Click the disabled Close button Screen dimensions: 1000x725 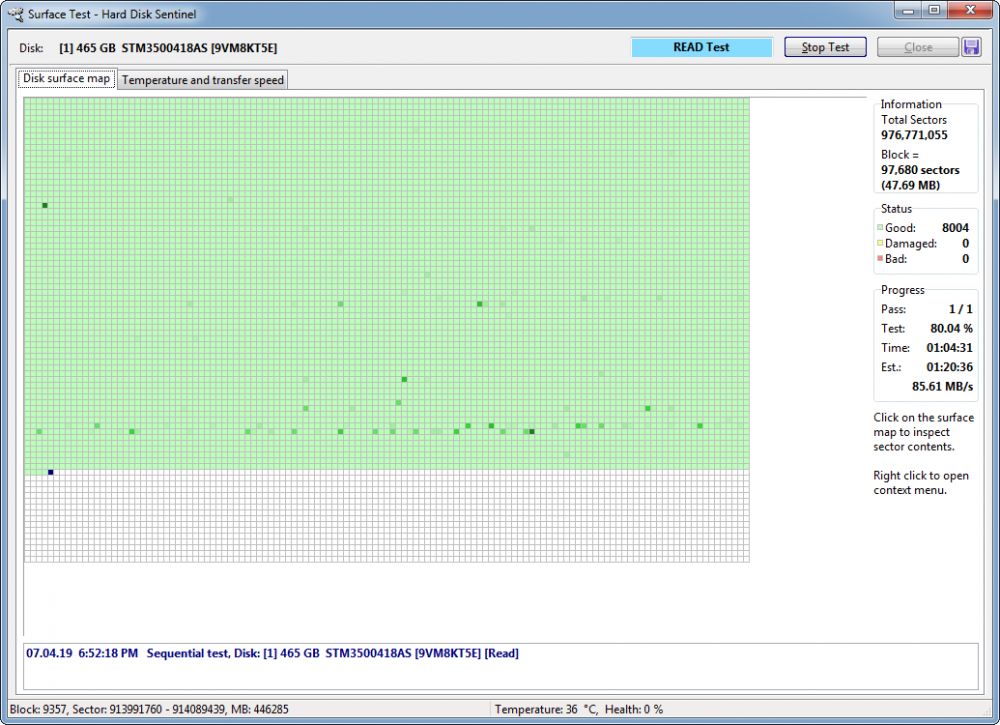tap(917, 46)
